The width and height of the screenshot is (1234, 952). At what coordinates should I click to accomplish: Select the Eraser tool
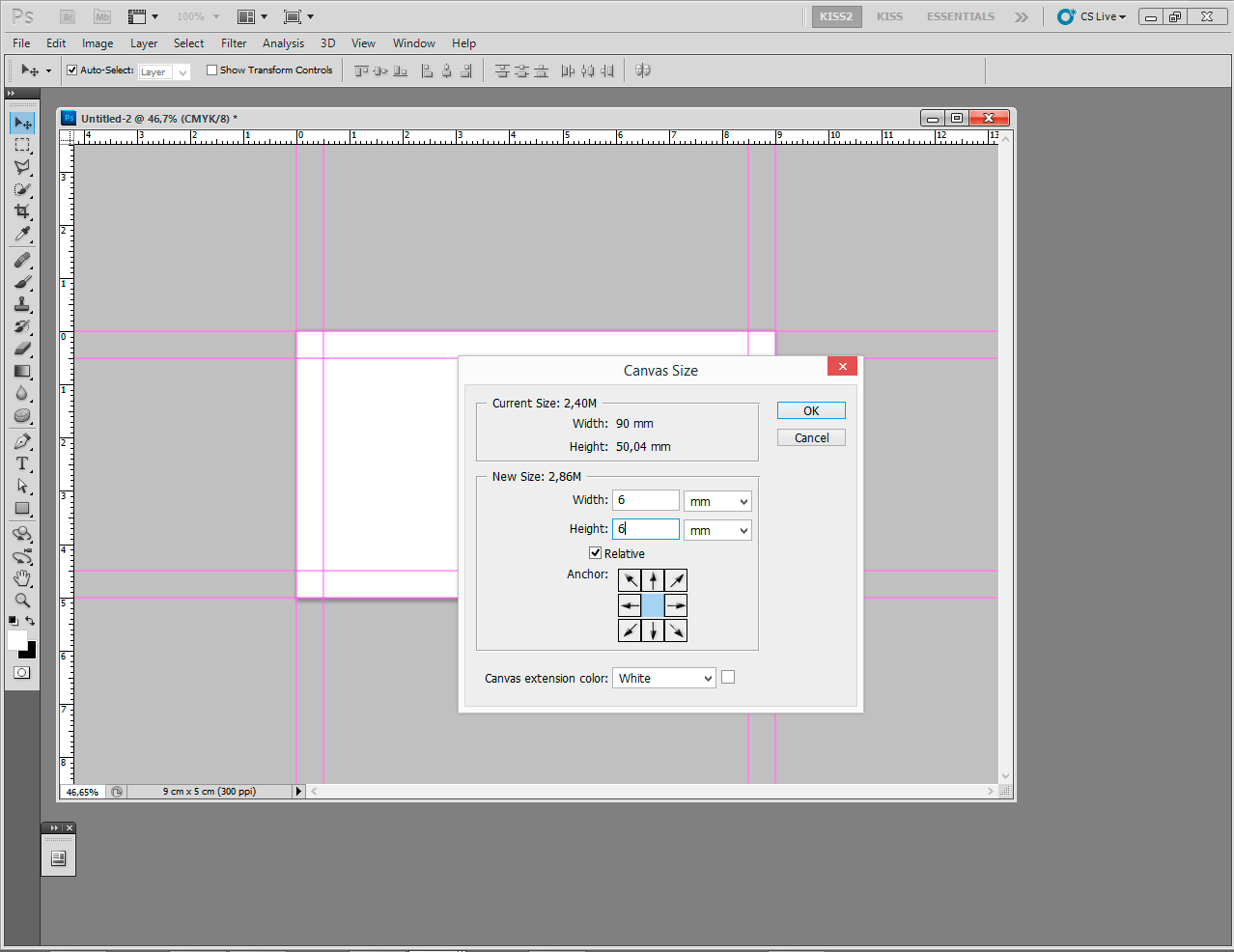pos(22,350)
